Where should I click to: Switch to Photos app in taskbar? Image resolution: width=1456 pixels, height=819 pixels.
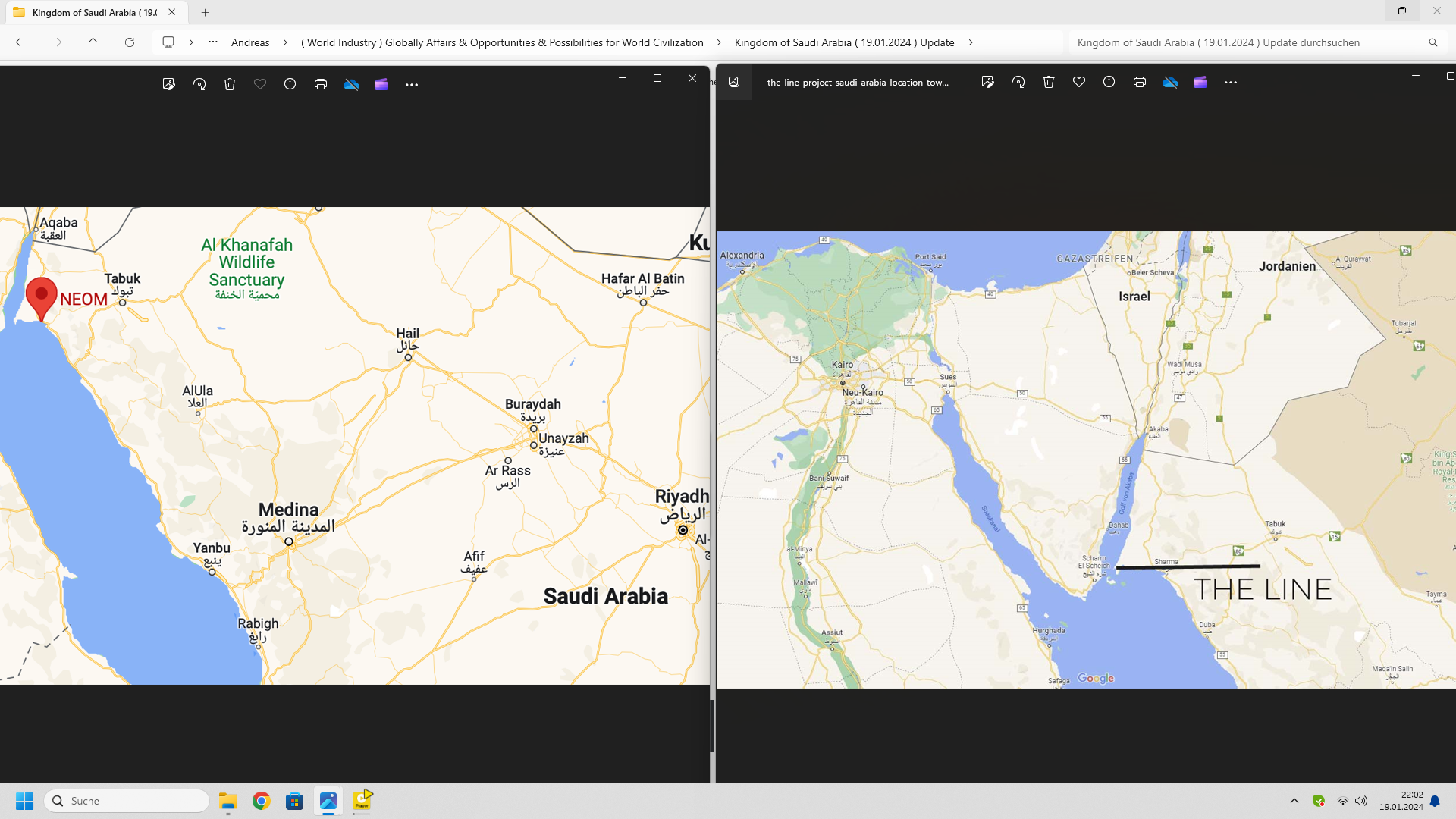[x=328, y=801]
